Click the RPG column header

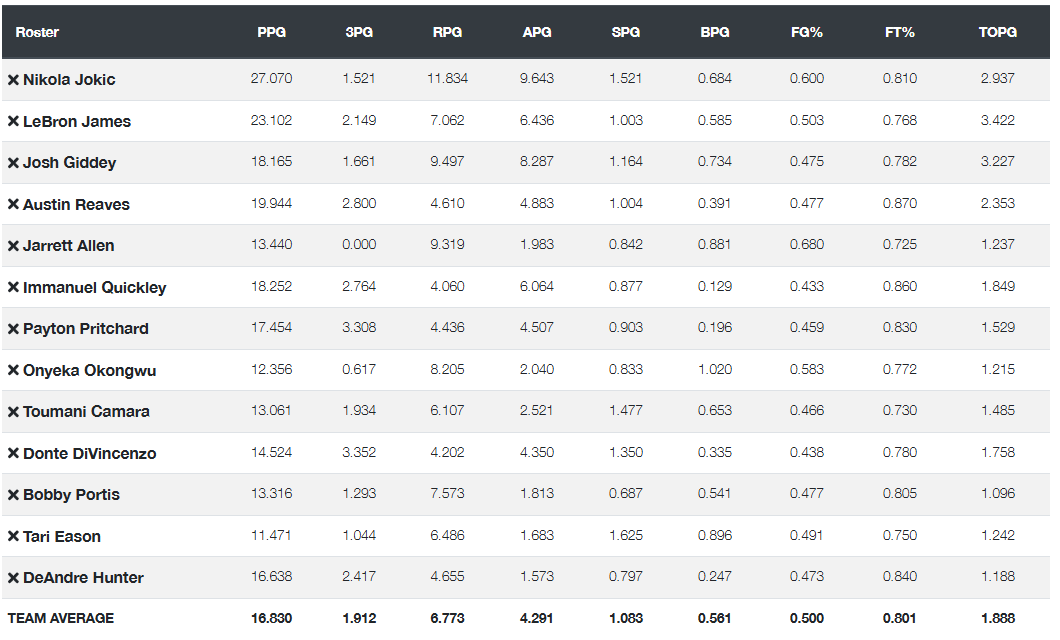click(x=447, y=32)
